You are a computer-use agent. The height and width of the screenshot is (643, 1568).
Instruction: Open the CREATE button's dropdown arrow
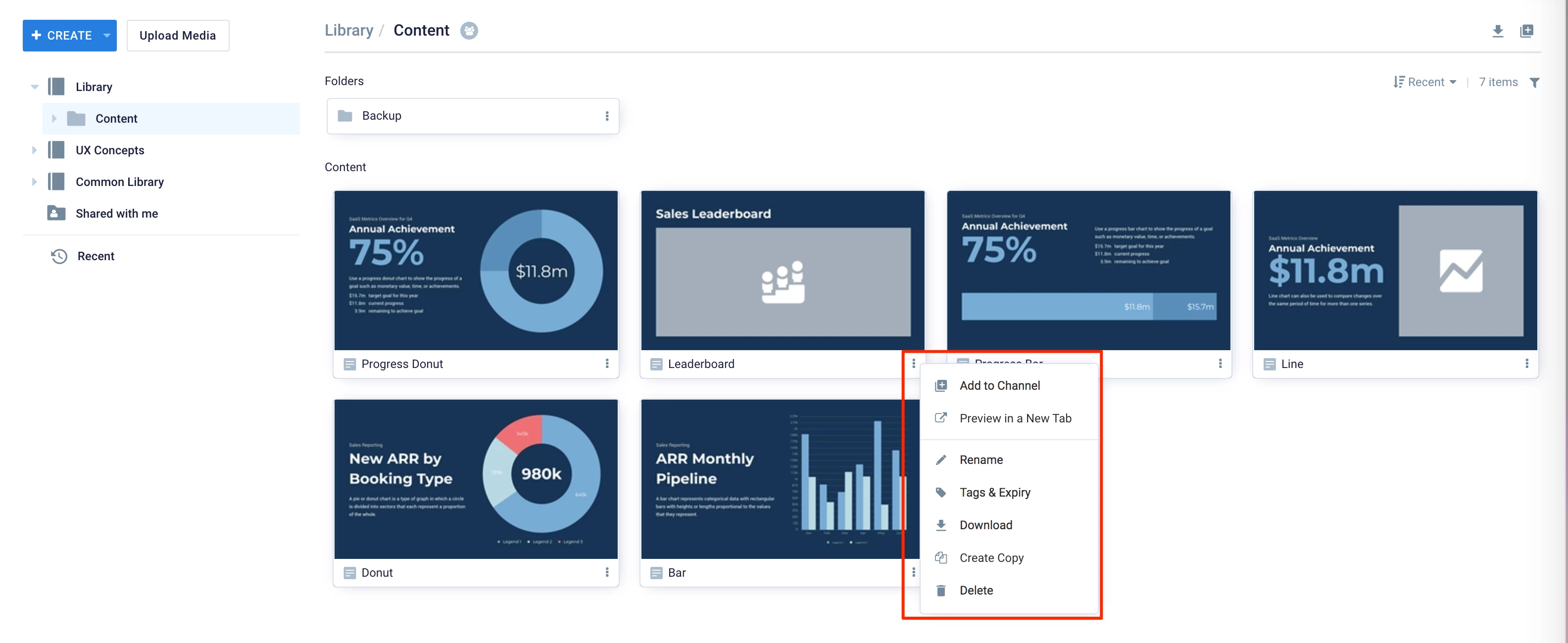107,36
